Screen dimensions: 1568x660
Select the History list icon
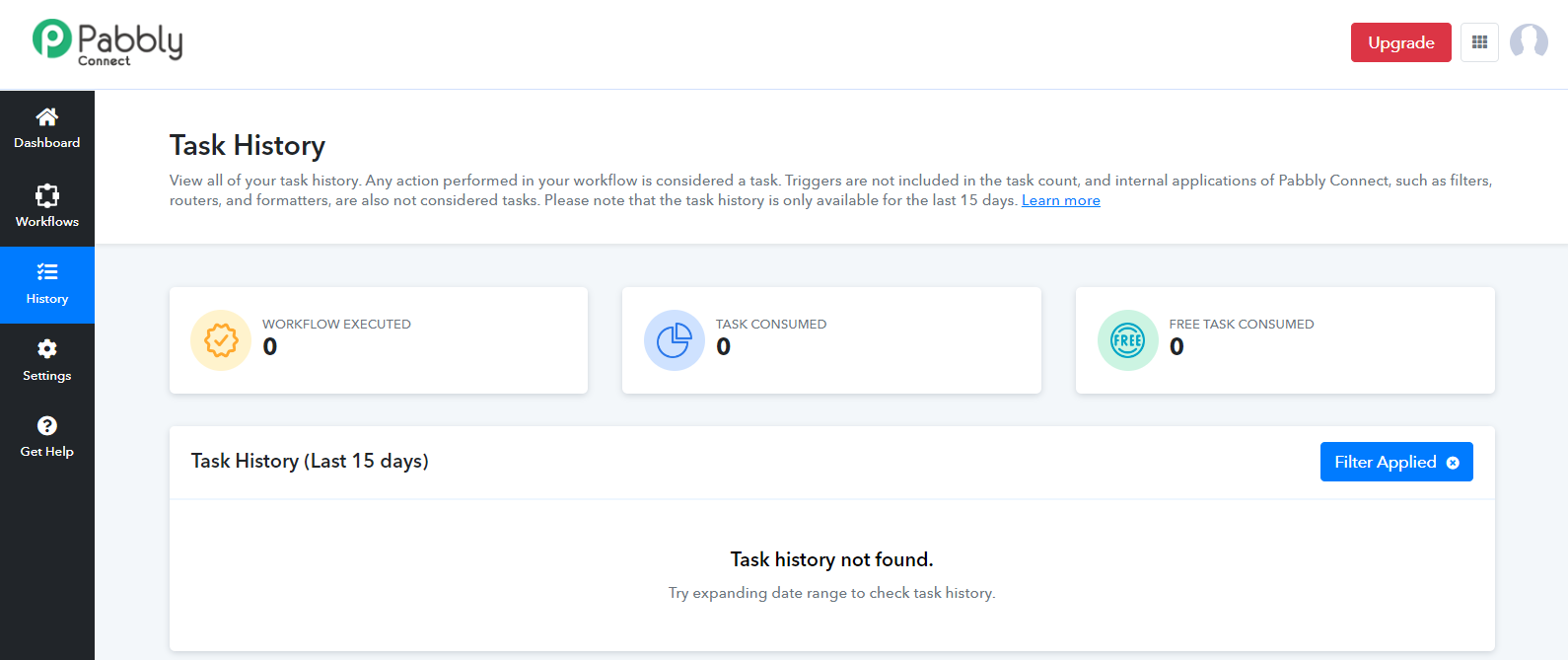(x=46, y=271)
